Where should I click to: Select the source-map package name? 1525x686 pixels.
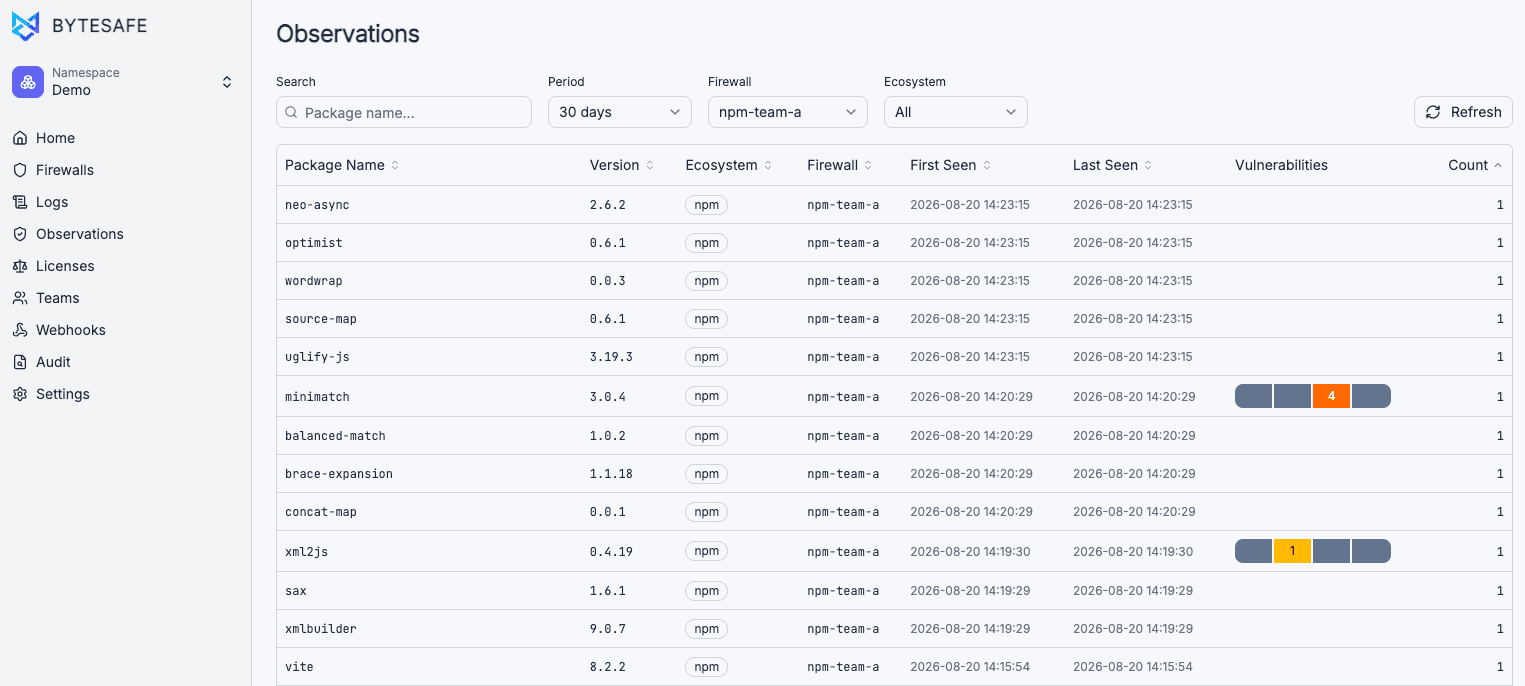[321, 319]
